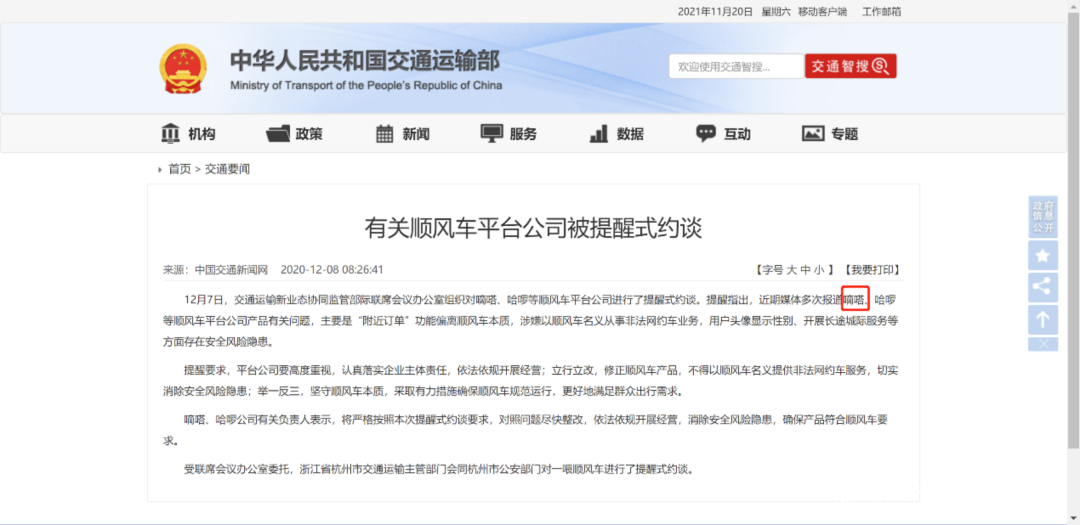Open the 机构 navigation menu
The height and width of the screenshot is (525, 1080).
[188, 134]
